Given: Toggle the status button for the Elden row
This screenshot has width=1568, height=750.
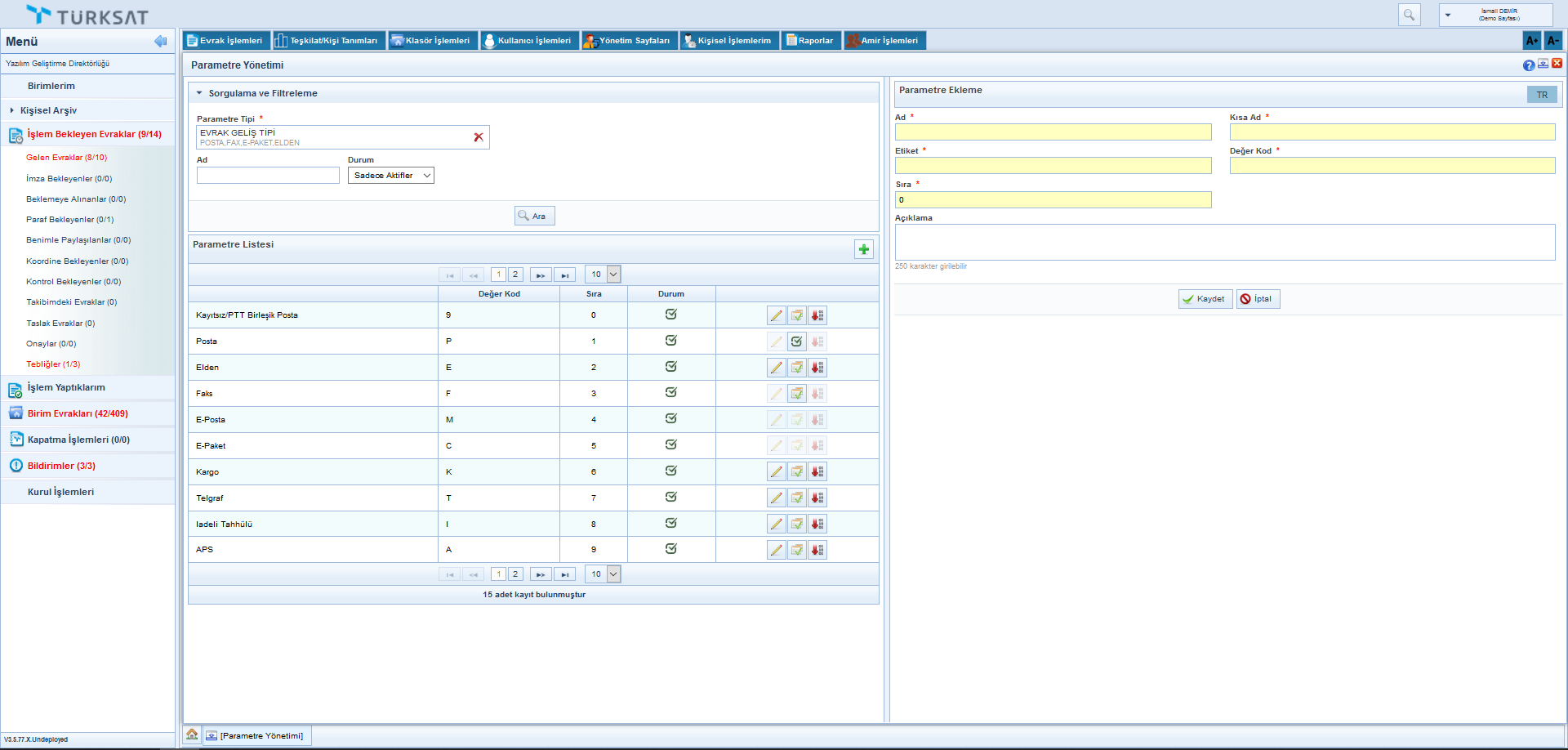Looking at the screenshot, I should [x=796, y=368].
